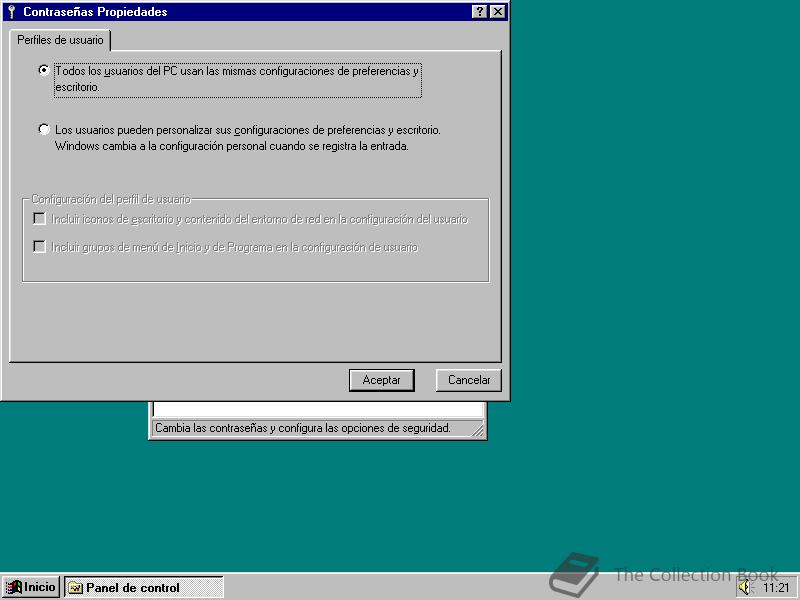Switch to Panel de control taskbar item

tap(144, 587)
